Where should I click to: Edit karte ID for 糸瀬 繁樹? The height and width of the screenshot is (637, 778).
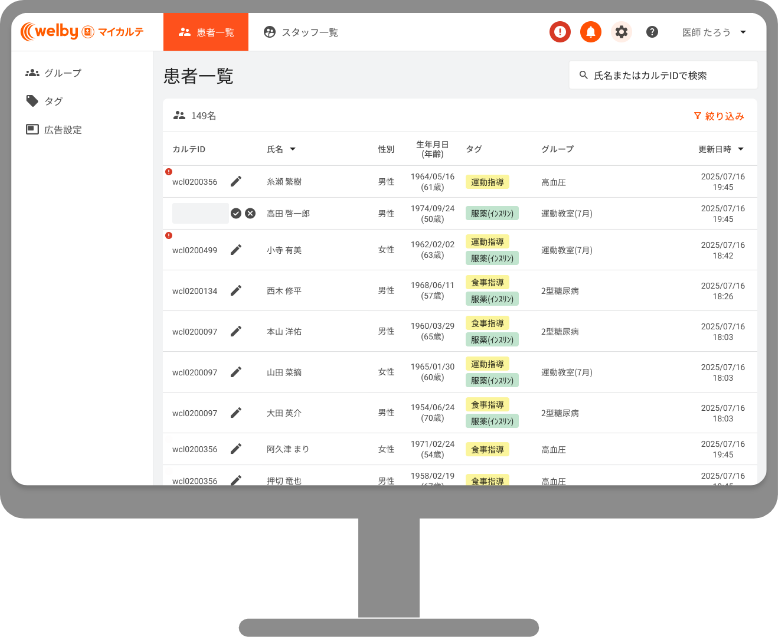[x=236, y=182]
